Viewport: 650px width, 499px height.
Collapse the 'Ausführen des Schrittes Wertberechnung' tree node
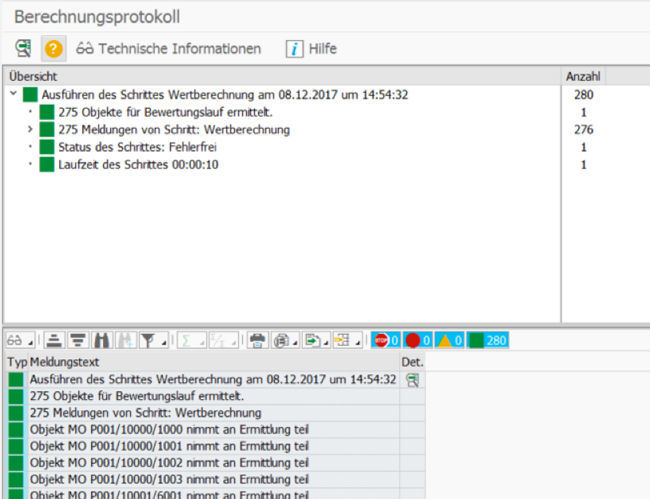[12, 95]
